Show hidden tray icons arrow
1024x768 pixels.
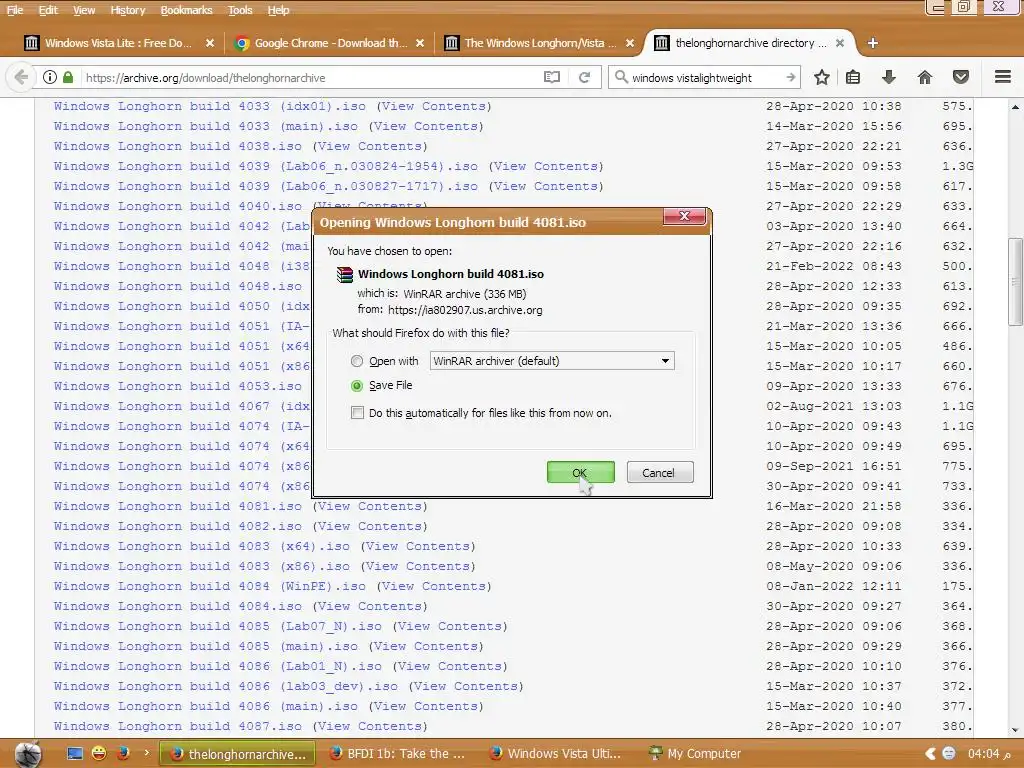[x=931, y=754]
